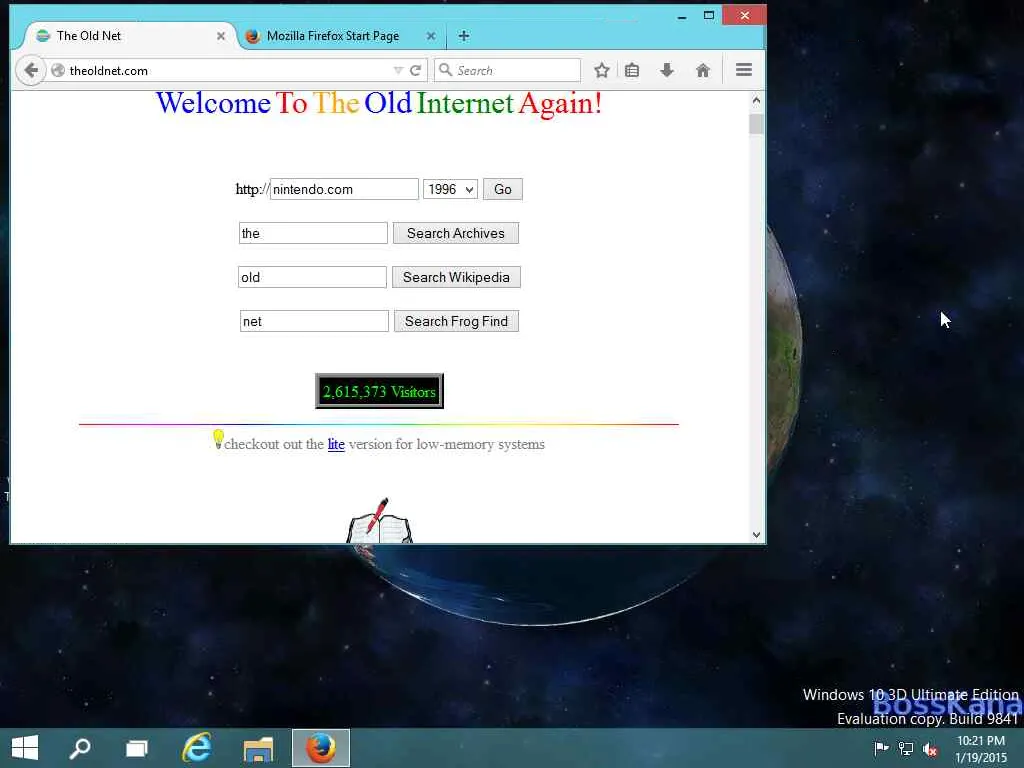
Task: Open File Explorer from taskbar
Action: click(x=258, y=749)
